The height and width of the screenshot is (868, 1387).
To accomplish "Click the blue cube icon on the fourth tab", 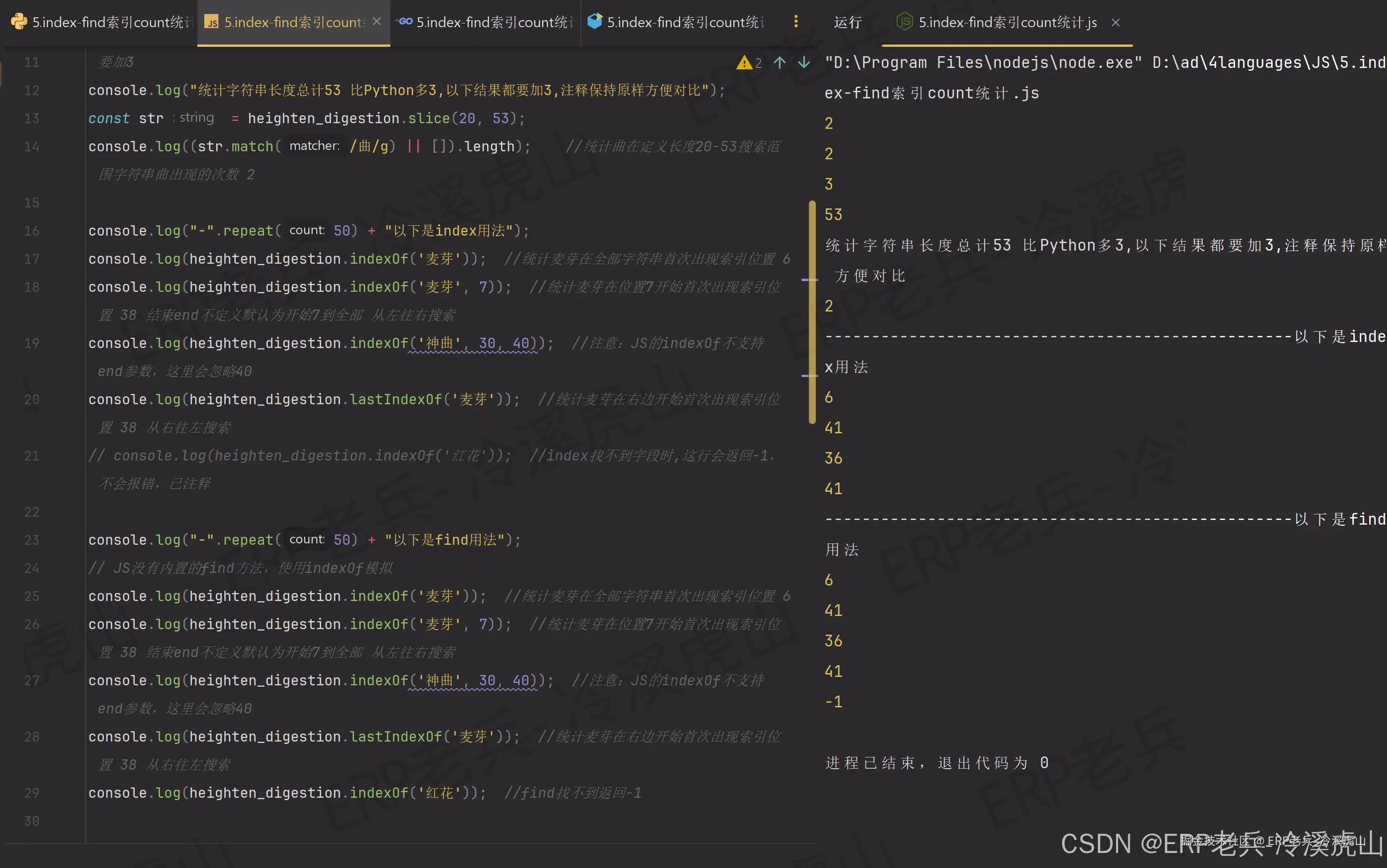I will (x=595, y=22).
